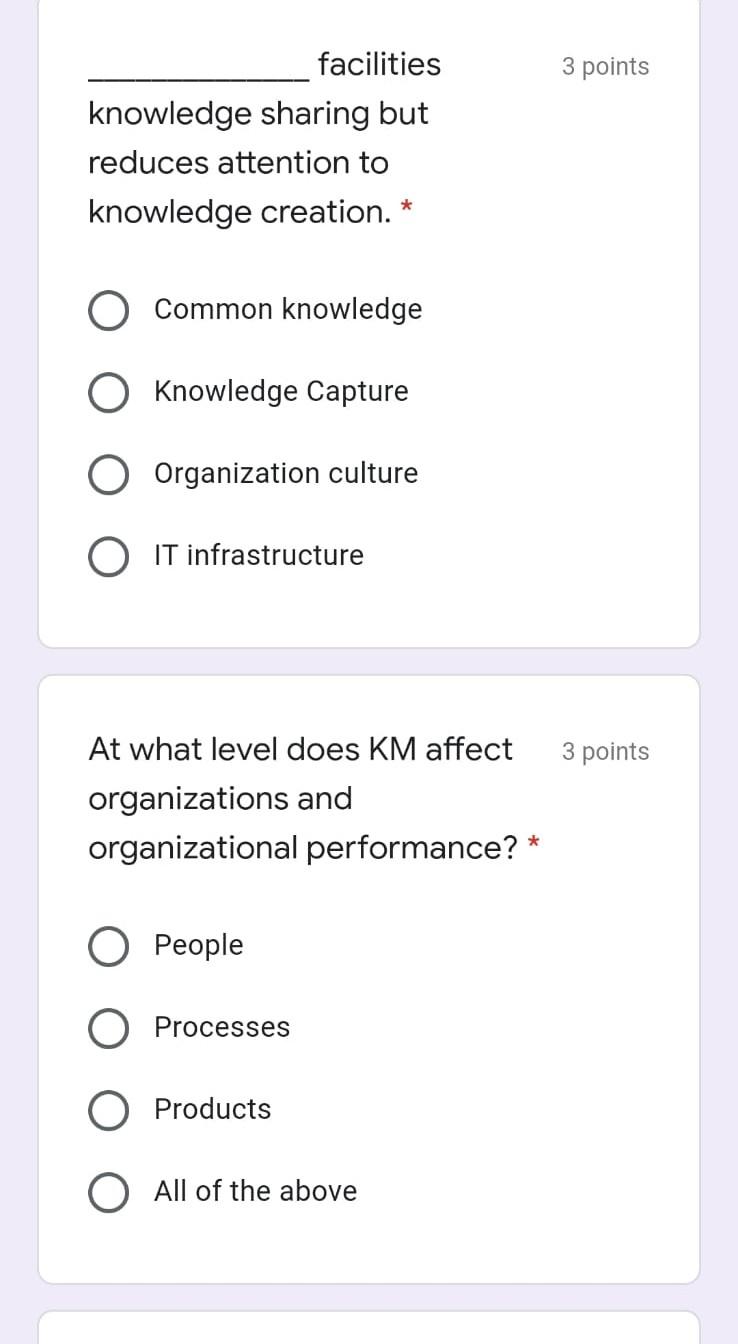Select People for the KM level question

click(x=109, y=946)
